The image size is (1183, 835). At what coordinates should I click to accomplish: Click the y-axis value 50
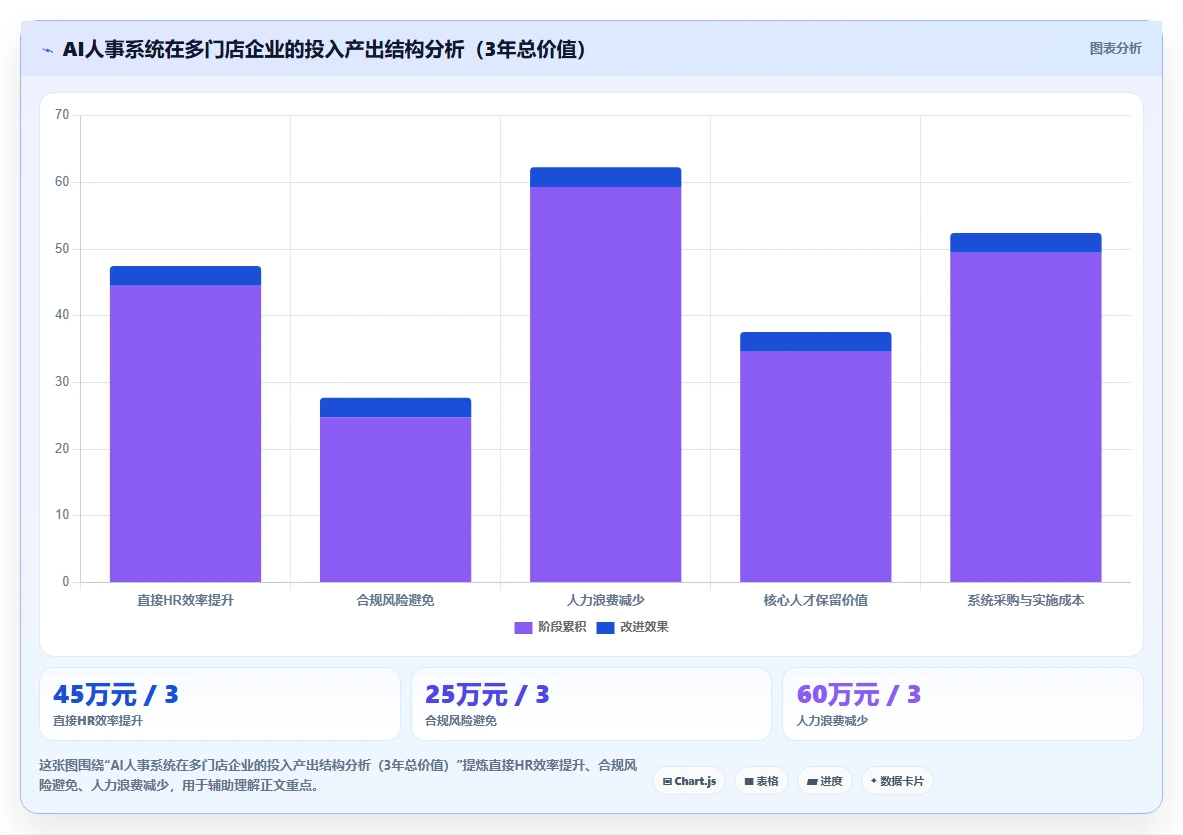(x=62, y=249)
